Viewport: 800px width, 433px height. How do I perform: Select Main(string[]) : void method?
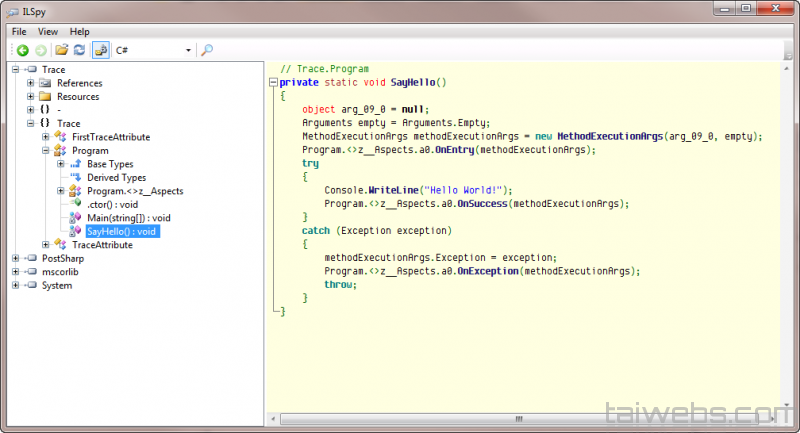(x=128, y=218)
